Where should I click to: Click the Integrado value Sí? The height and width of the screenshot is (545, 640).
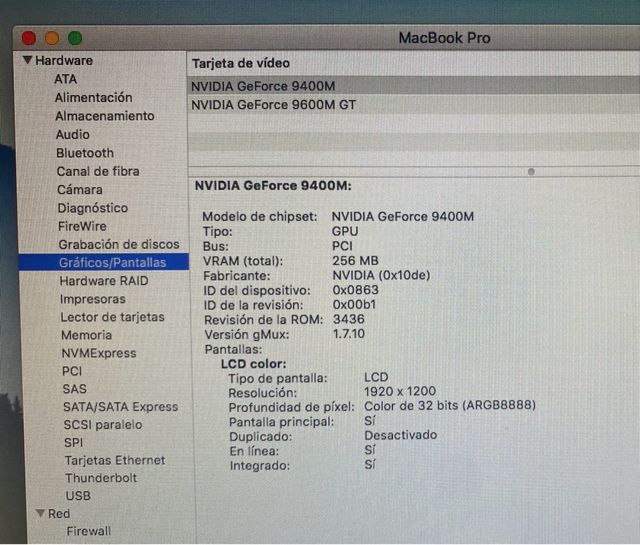click(x=370, y=464)
